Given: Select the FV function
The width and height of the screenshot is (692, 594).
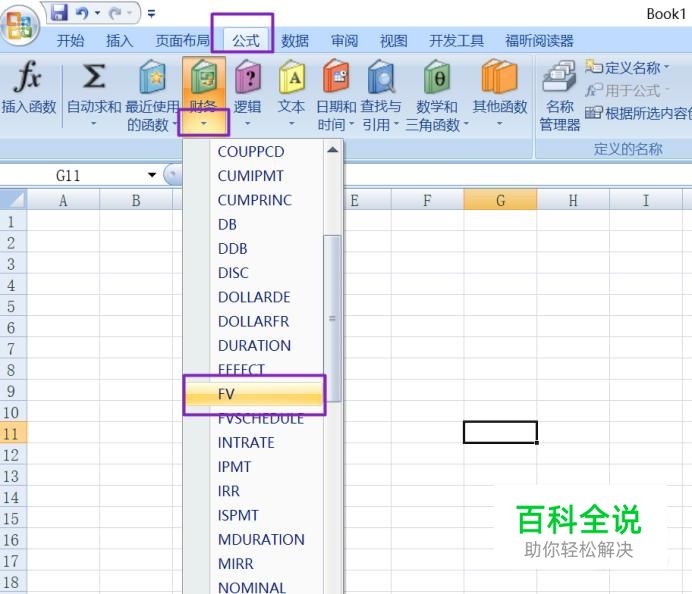Looking at the screenshot, I should [x=254, y=394].
